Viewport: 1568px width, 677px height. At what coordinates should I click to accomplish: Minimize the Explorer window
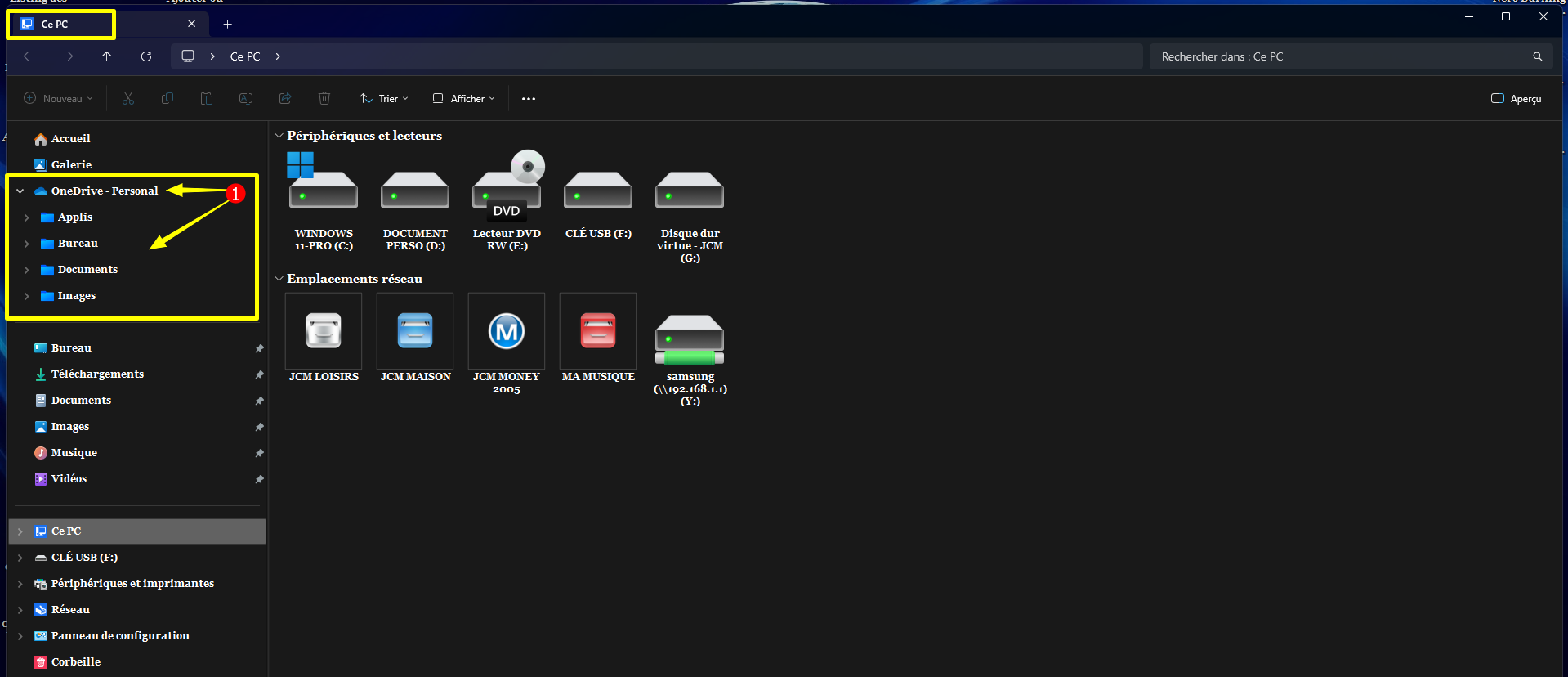click(x=1469, y=16)
